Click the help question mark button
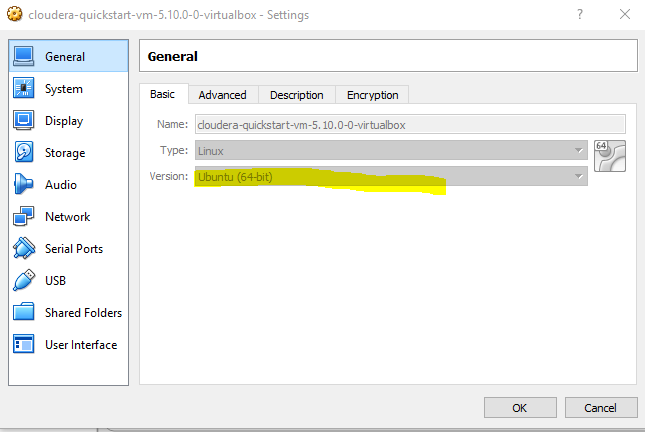The width and height of the screenshot is (645, 432). pos(580,14)
